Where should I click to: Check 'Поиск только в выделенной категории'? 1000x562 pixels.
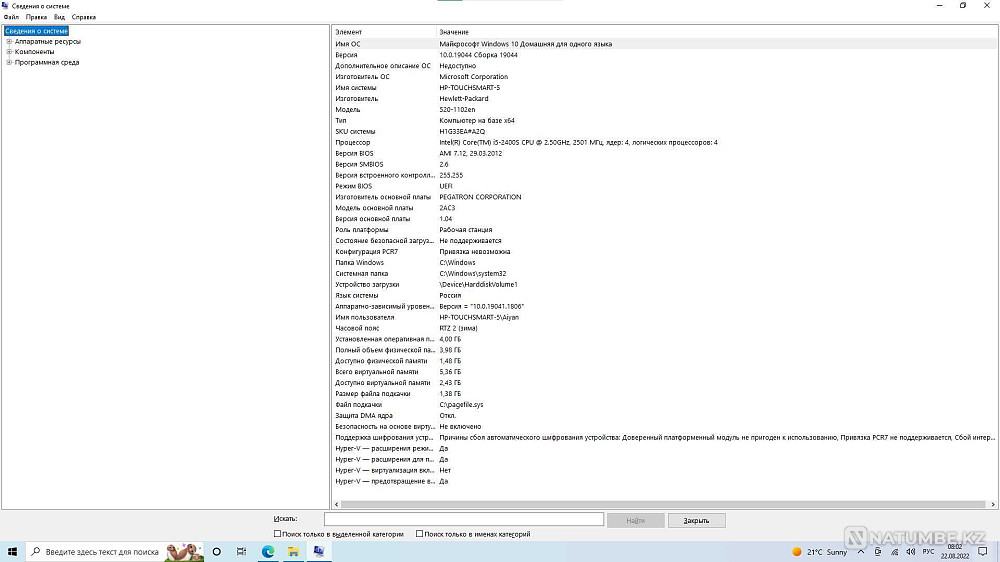point(277,534)
